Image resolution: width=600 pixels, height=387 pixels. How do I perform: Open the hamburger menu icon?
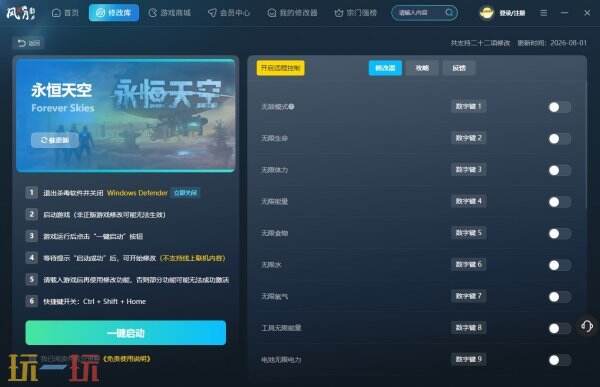(x=543, y=13)
